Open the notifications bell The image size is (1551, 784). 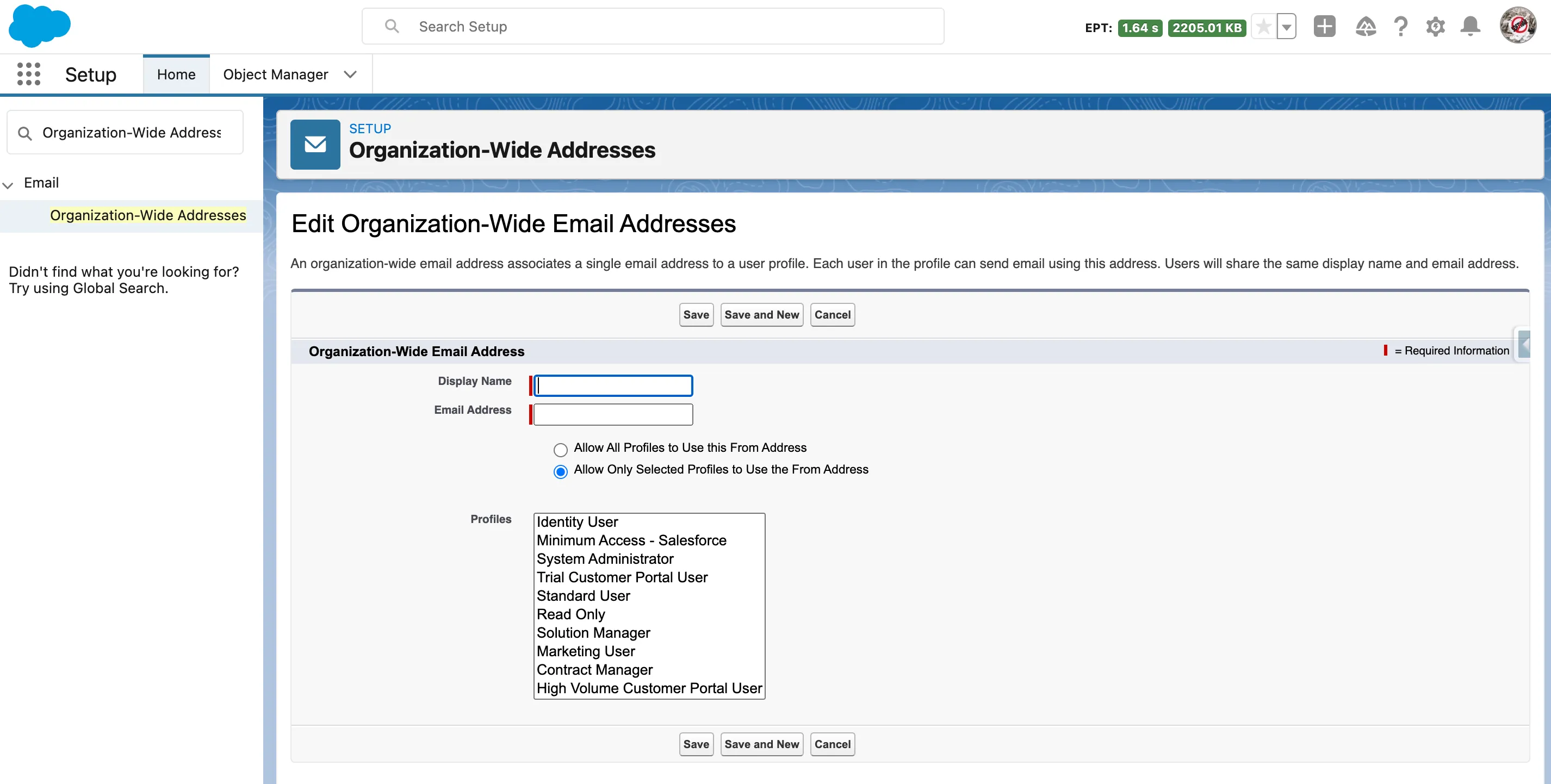coord(1471,27)
